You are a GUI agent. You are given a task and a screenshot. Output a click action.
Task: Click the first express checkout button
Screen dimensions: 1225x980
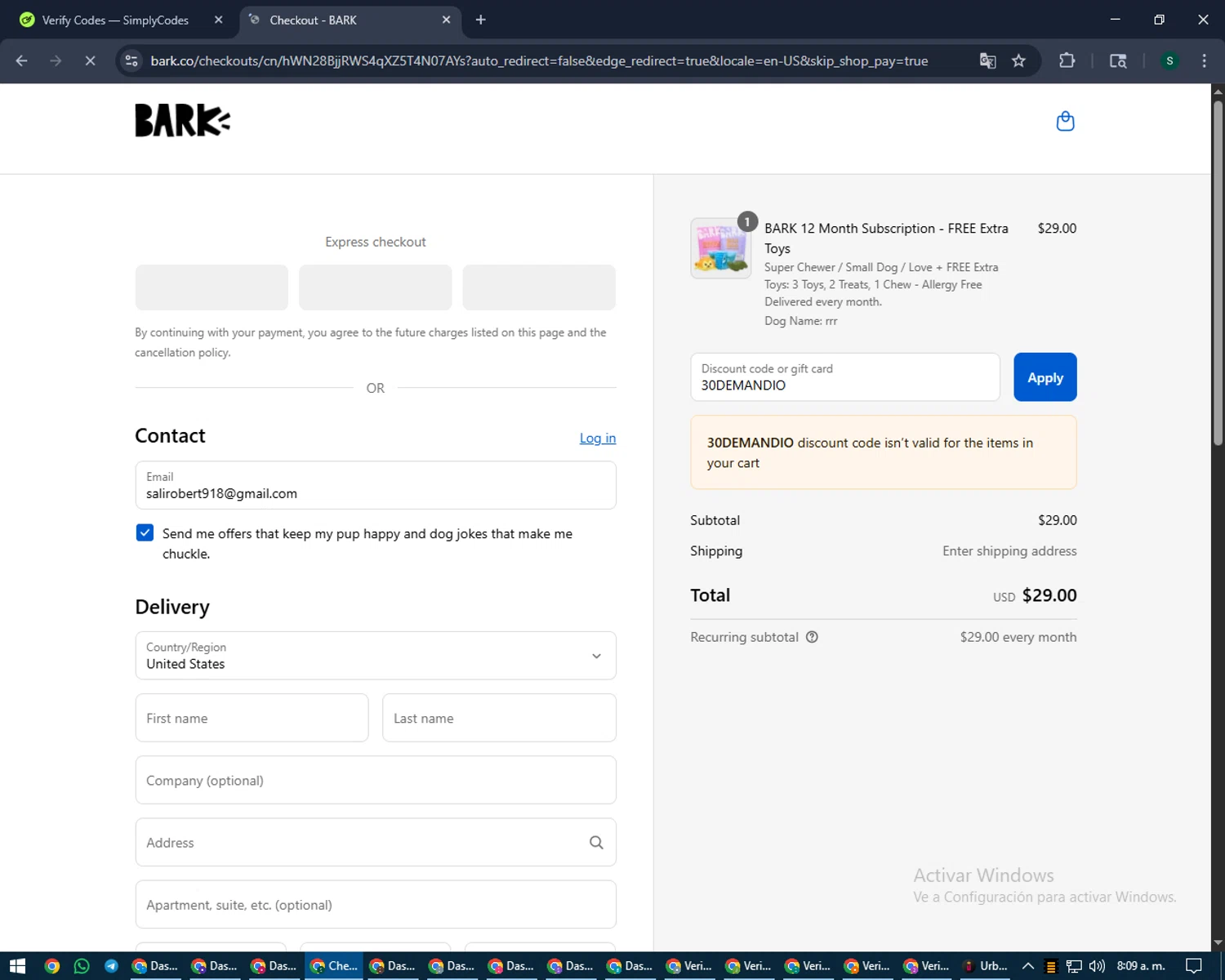212,287
